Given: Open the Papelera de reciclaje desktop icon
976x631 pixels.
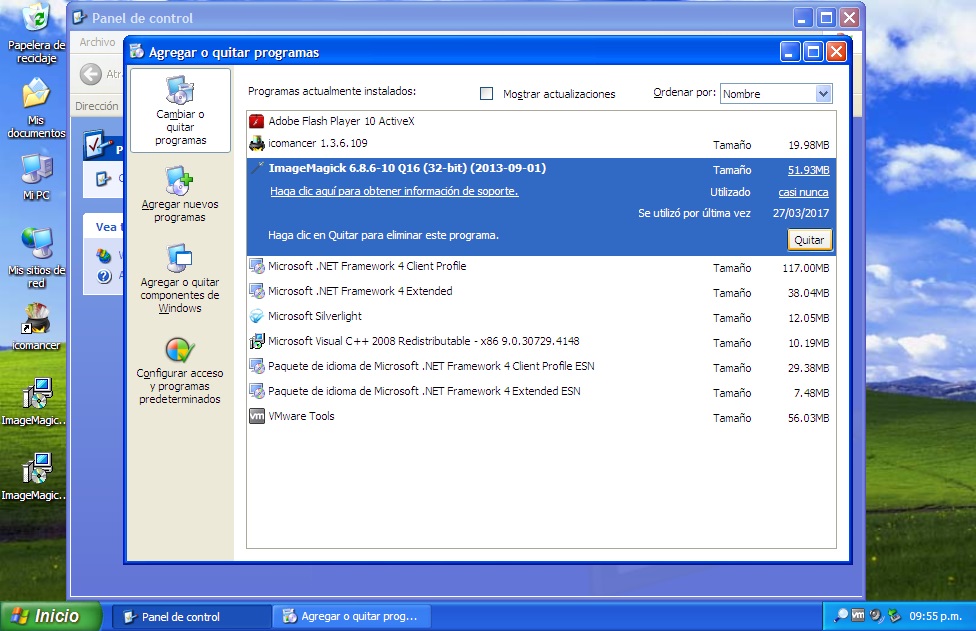Looking at the screenshot, I should pyautogui.click(x=36, y=33).
